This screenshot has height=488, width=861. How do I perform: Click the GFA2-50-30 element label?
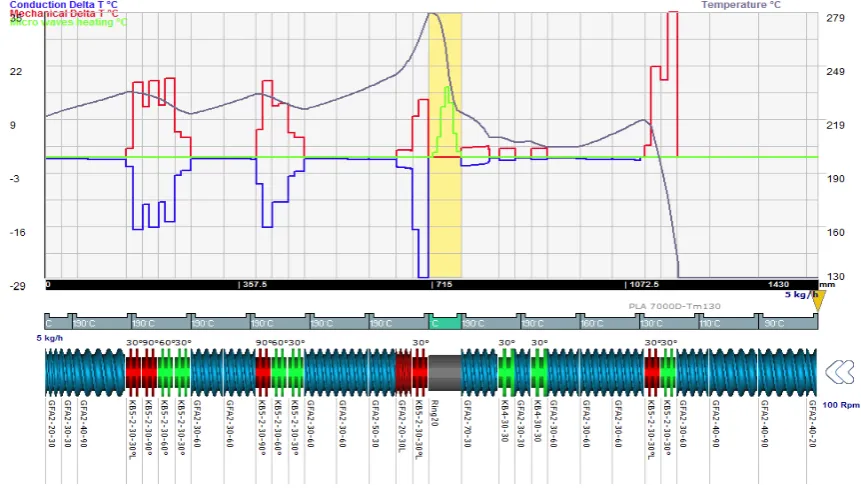point(375,423)
